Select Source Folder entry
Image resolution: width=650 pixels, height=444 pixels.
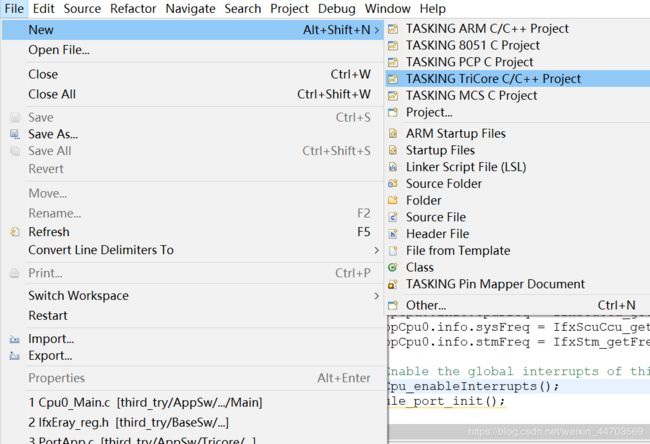pyautogui.click(x=518, y=184)
